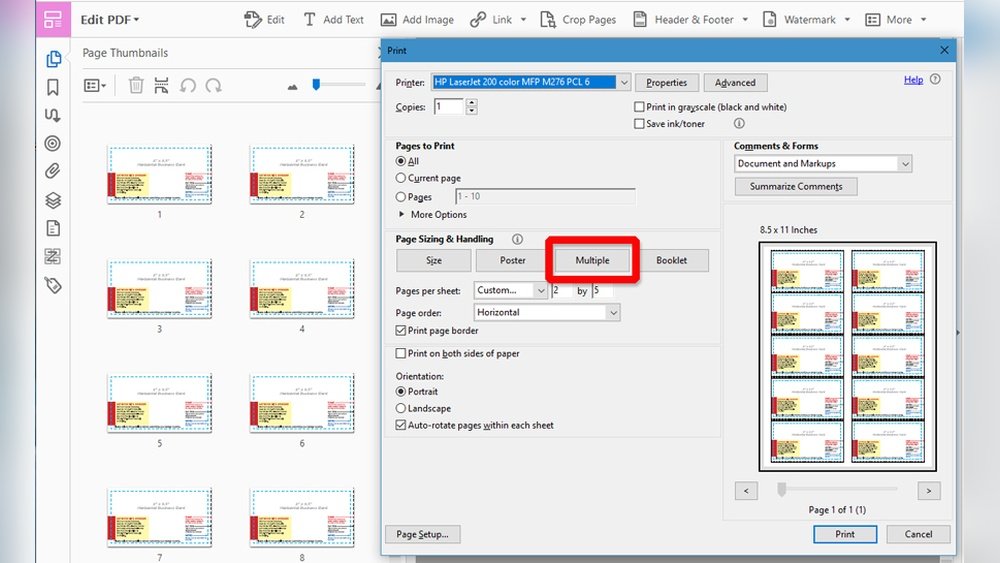Click Crop Pages in the toolbar
This screenshot has width=1000, height=563.
[x=578, y=20]
